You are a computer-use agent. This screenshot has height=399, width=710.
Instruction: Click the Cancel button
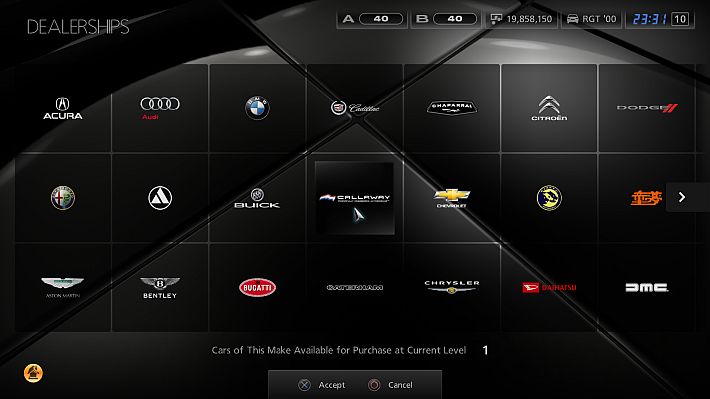tap(390, 385)
